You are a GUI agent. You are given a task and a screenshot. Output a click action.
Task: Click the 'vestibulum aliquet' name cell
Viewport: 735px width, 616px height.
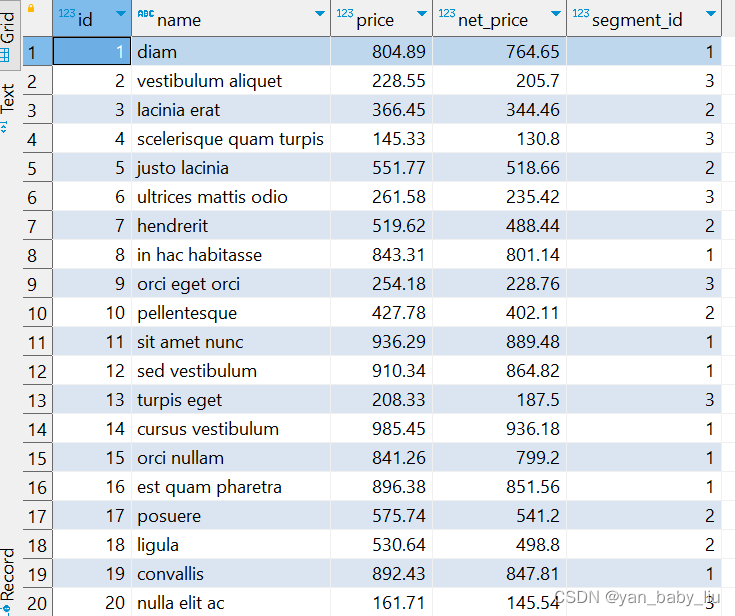pos(231,81)
